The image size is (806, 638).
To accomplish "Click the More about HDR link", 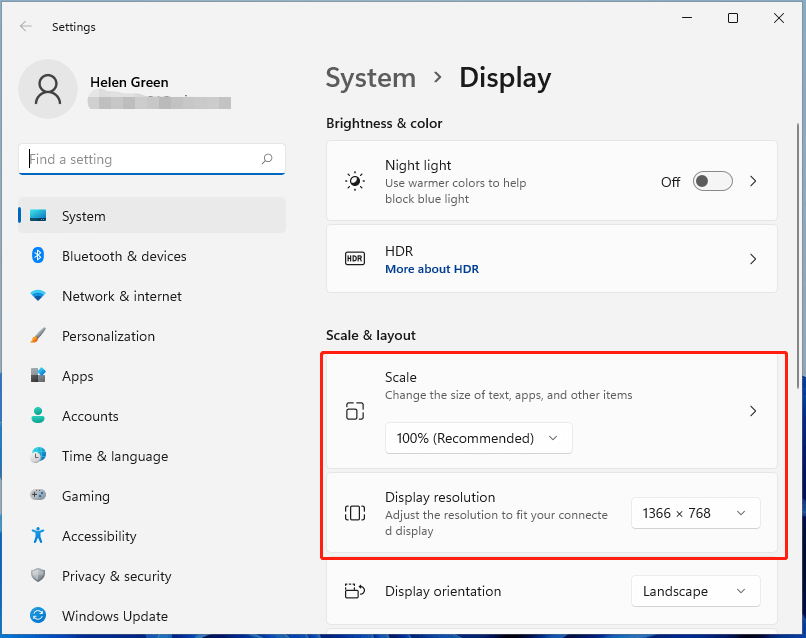I will tap(432, 268).
